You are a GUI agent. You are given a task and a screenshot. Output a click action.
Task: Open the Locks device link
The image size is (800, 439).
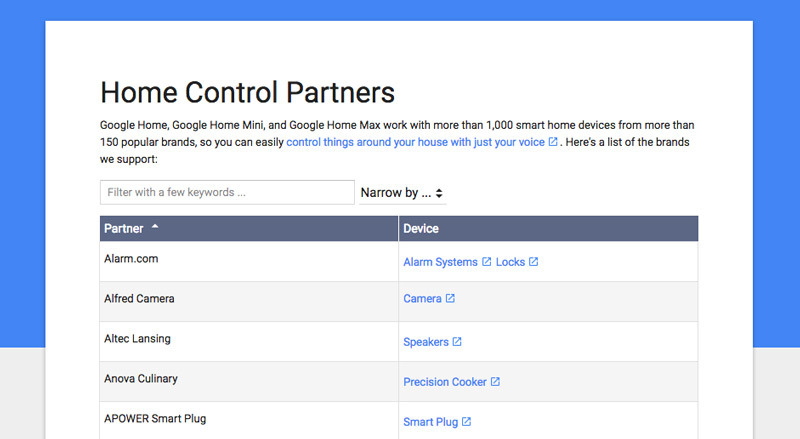[510, 262]
